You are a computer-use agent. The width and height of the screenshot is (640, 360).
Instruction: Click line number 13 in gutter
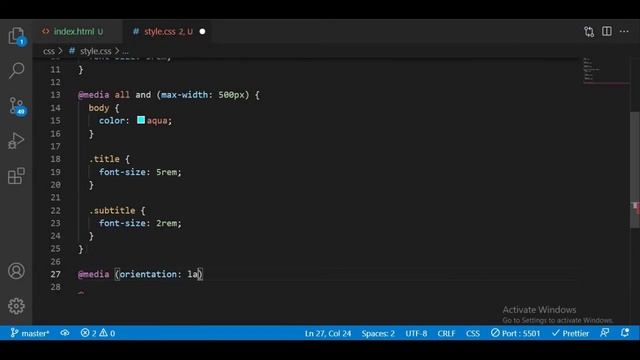[x=55, y=95]
